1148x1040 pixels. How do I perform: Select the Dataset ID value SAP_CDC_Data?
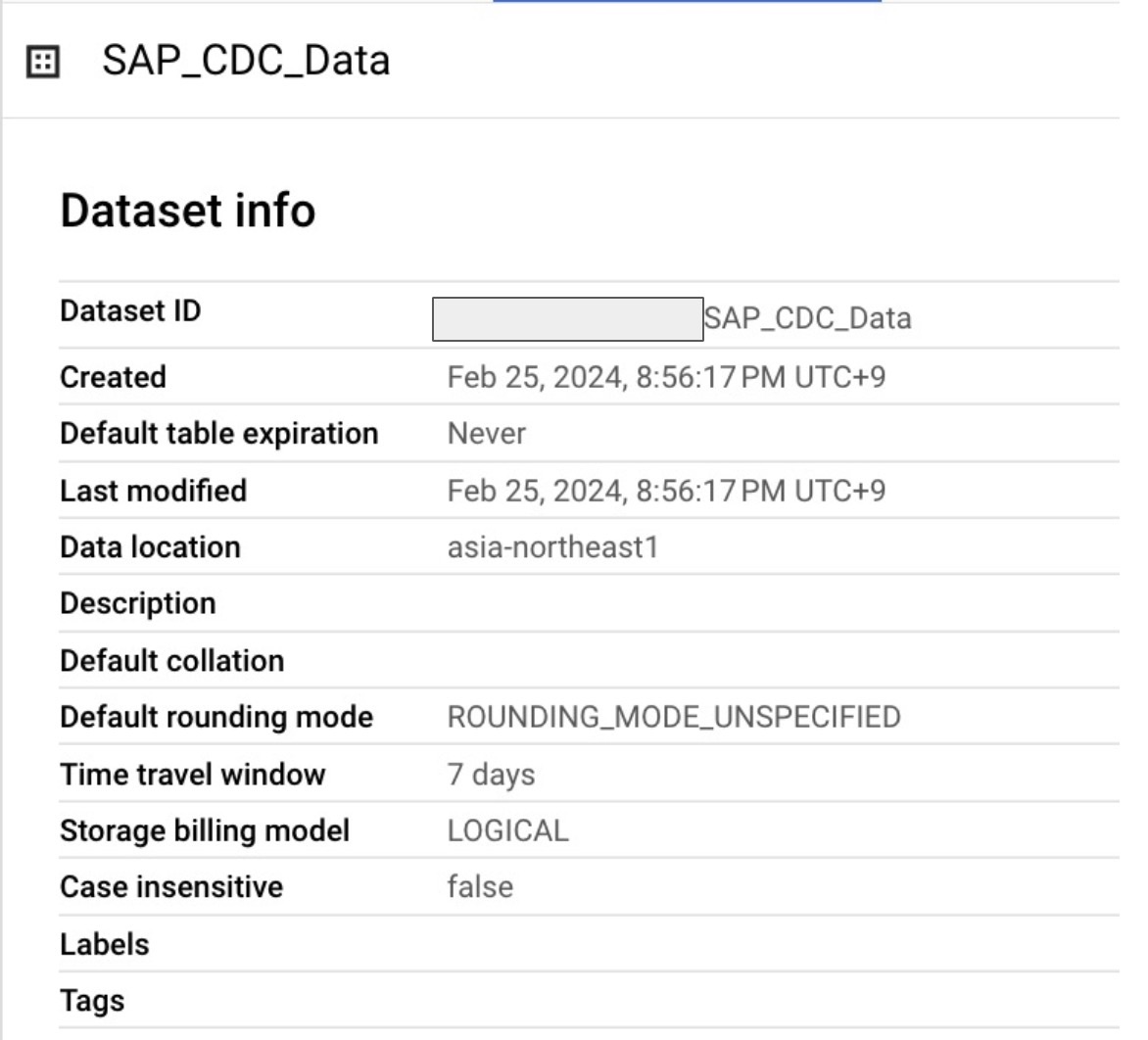[x=807, y=318]
